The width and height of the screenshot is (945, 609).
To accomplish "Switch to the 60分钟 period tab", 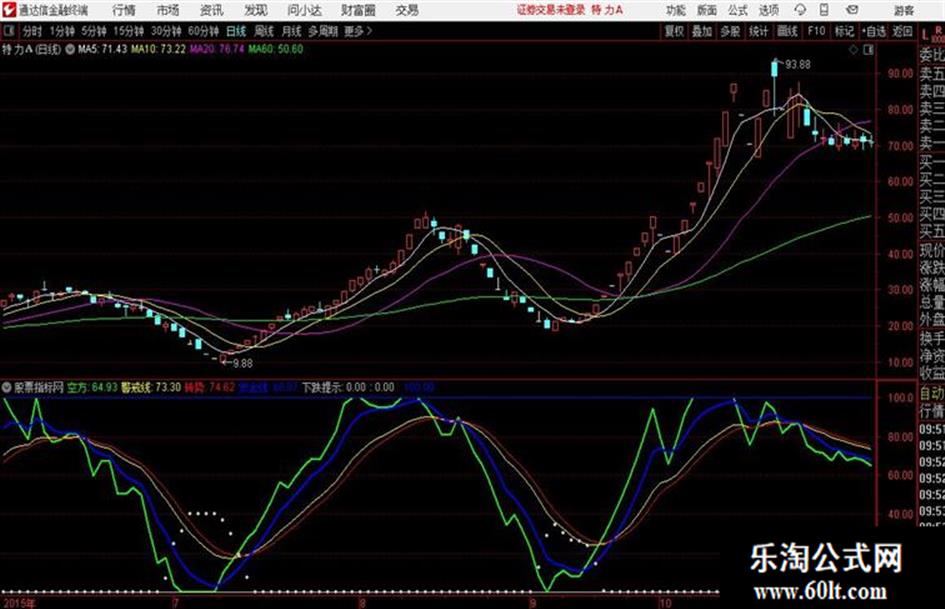I will click(x=203, y=31).
